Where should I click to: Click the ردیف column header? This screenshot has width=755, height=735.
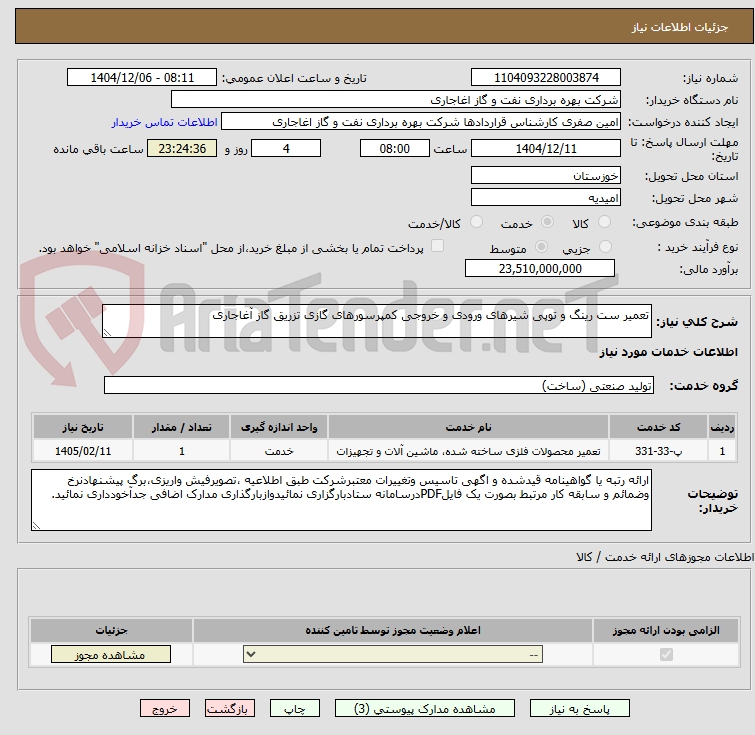point(722,427)
